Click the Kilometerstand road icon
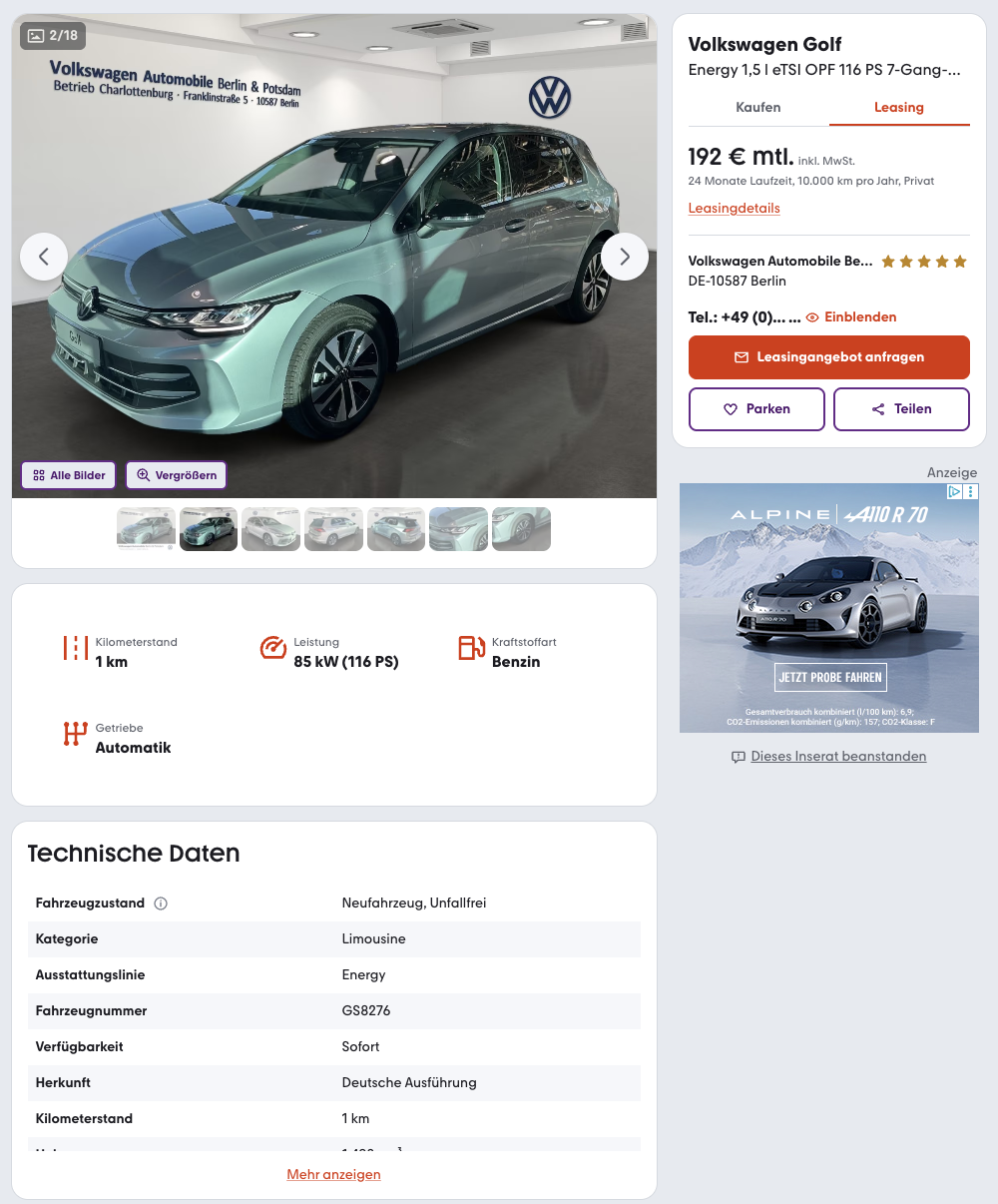 (76, 648)
